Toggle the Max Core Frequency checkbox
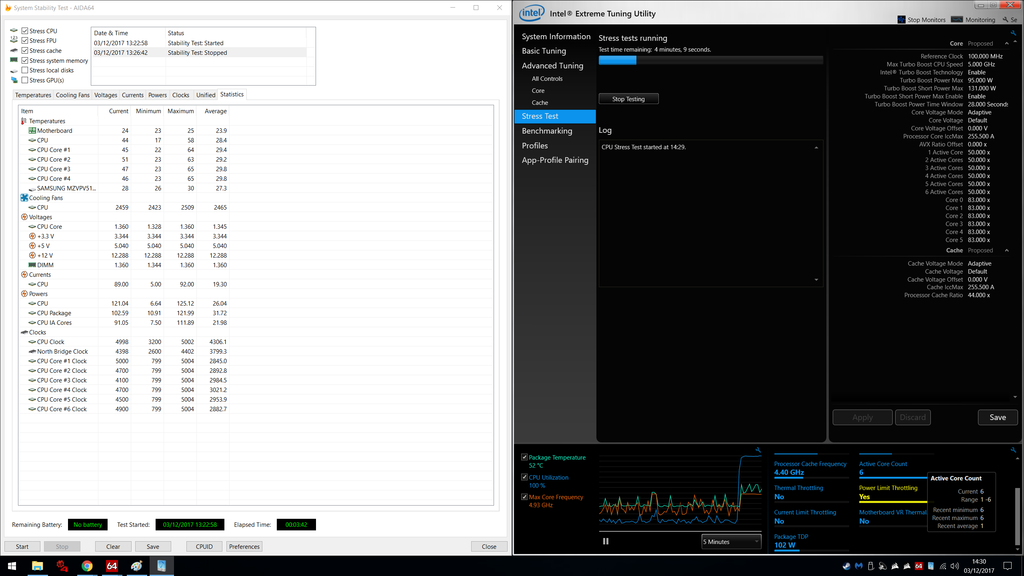Screen dimensions: 1024x576 click(524, 497)
